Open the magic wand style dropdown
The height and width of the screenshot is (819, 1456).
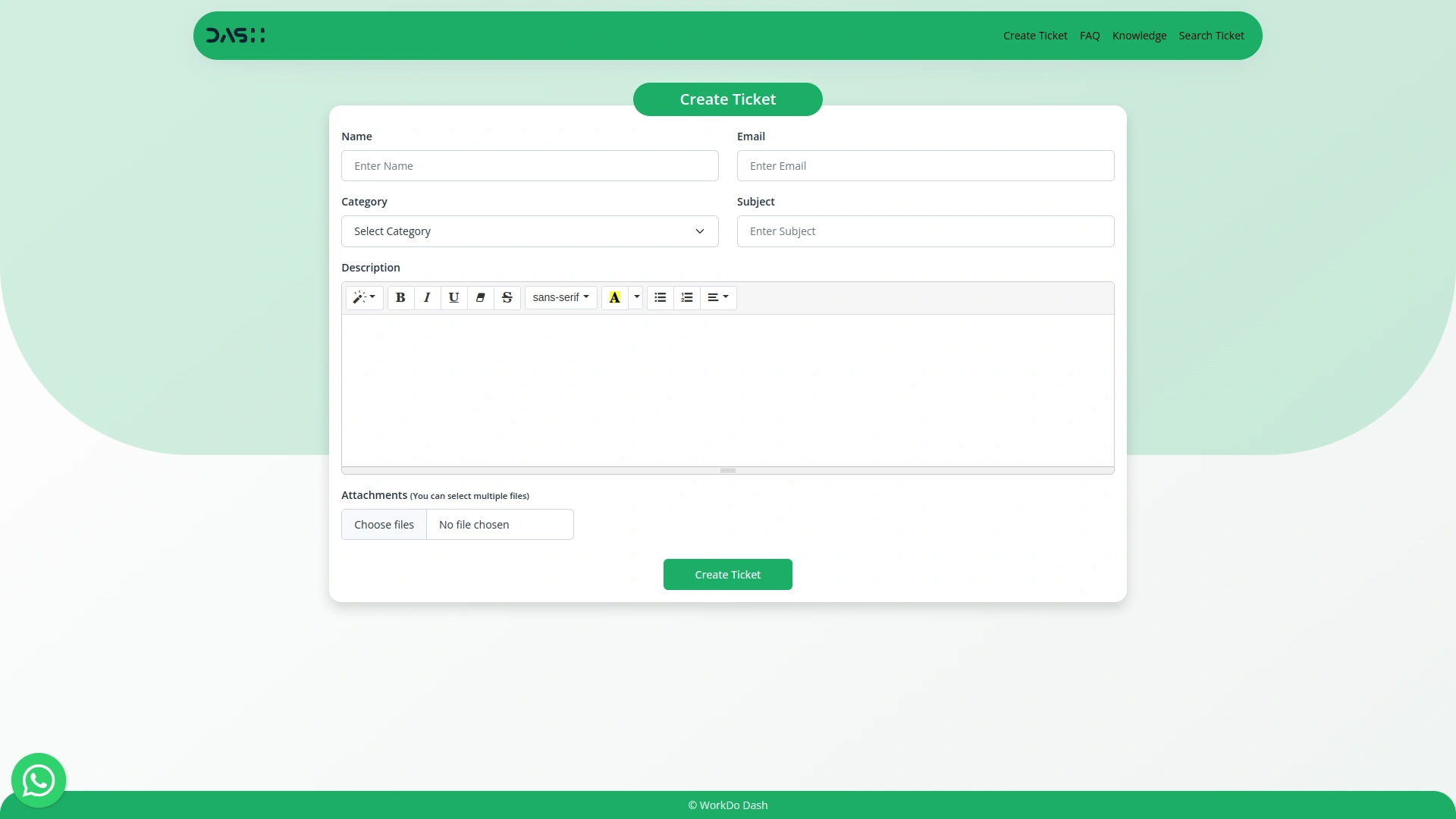coord(364,297)
